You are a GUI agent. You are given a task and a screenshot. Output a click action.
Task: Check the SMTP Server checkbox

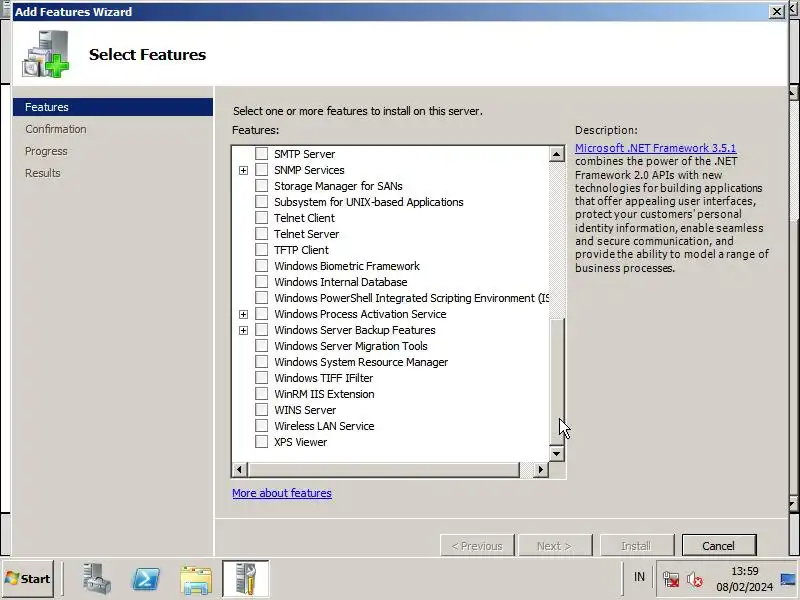261,154
